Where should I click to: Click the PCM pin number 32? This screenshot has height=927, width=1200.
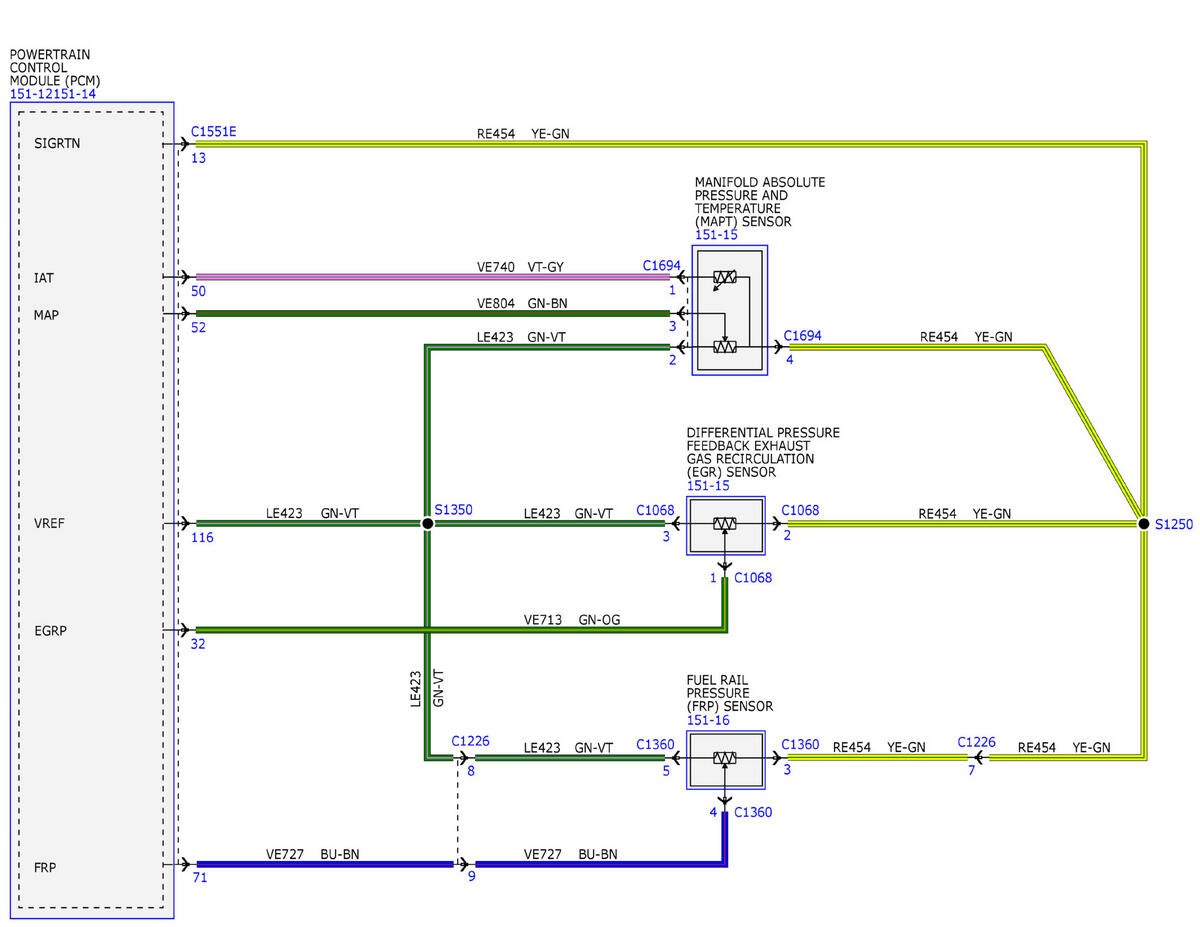198,645
